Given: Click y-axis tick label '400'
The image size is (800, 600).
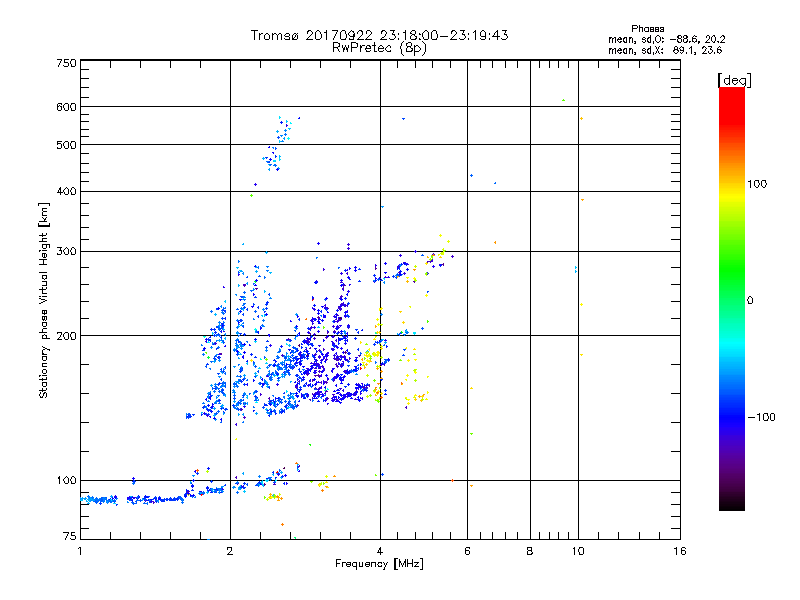Looking at the screenshot, I should (66, 192).
